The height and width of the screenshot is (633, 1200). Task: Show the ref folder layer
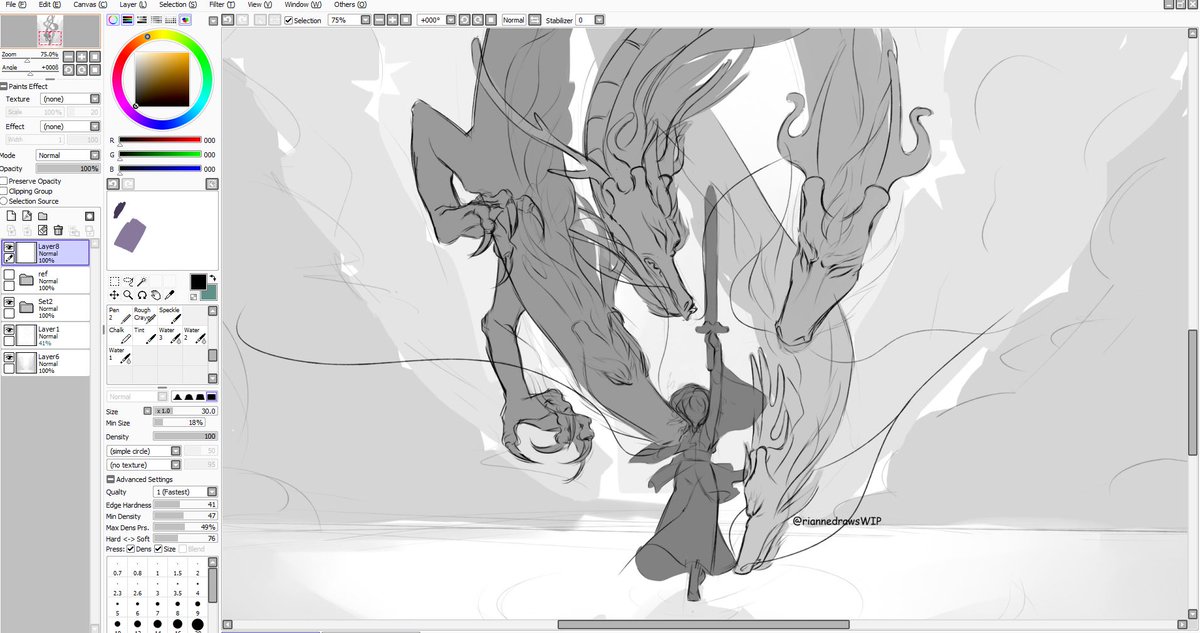coord(9,276)
